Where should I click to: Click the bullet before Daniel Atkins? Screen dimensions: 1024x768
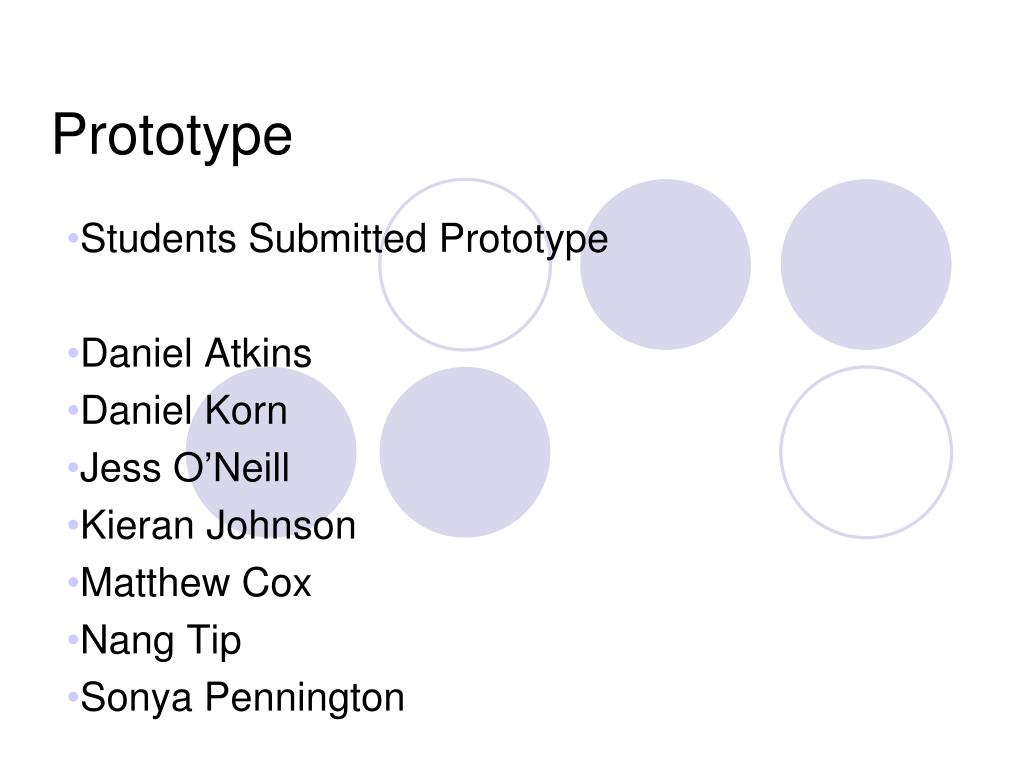pos(73,353)
